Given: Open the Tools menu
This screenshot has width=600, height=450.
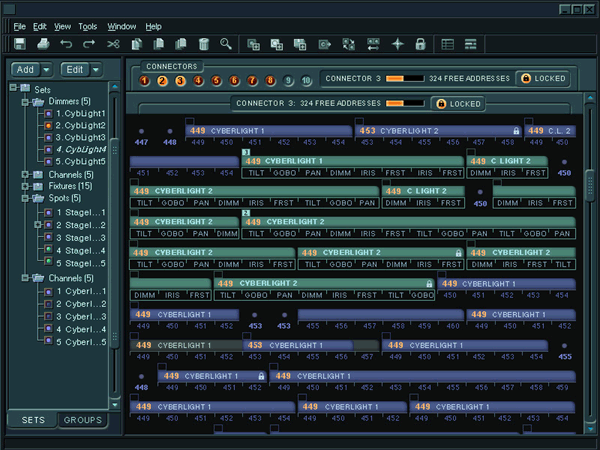Looking at the screenshot, I should tap(88, 25).
